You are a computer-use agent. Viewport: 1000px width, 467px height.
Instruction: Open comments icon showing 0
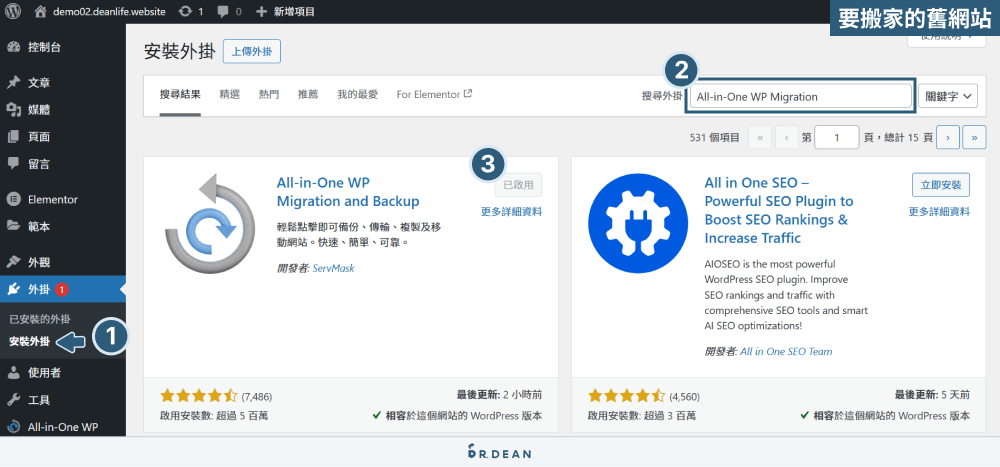point(230,11)
